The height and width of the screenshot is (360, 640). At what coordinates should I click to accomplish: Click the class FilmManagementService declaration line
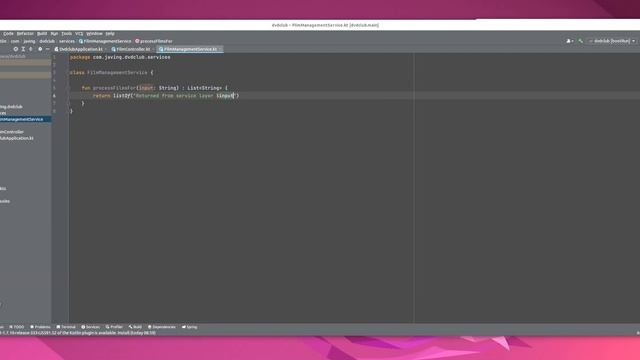111,73
